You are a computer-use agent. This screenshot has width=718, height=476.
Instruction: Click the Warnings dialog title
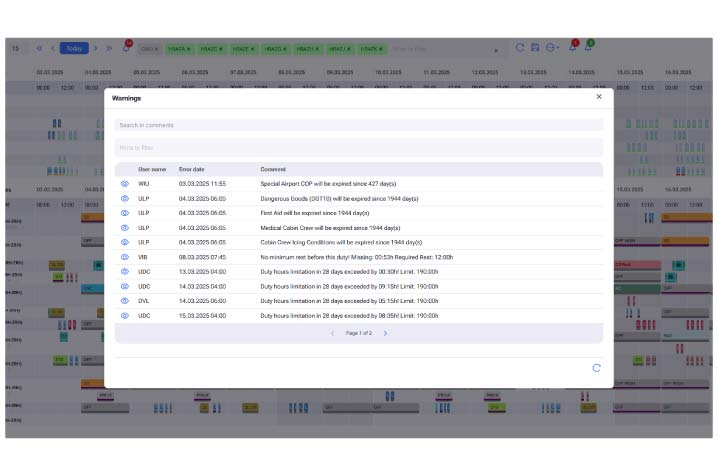[x=126, y=98]
